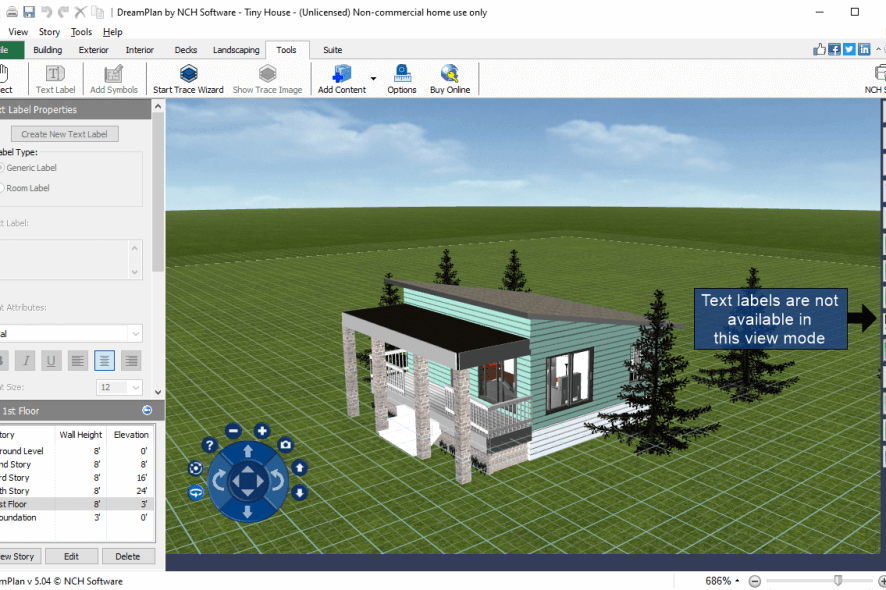Screen dimensions: 886x590
Task: Click the thumbs up like icon
Action: coord(819,50)
